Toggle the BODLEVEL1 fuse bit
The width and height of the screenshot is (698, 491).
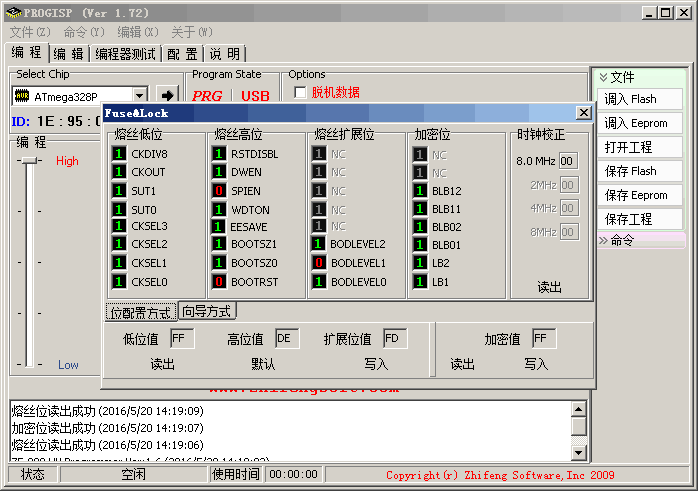point(319,263)
